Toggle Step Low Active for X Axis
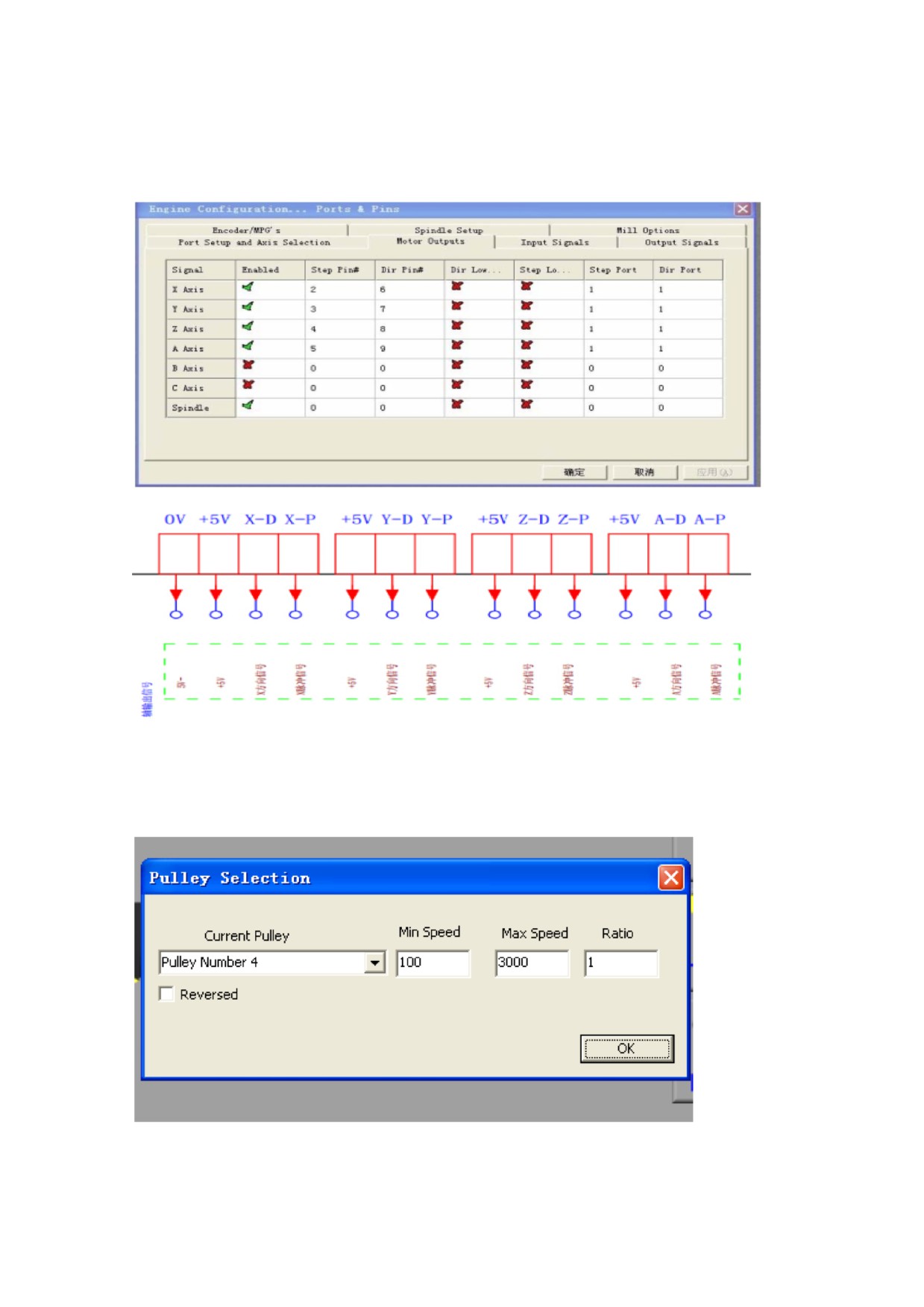 tap(527, 286)
